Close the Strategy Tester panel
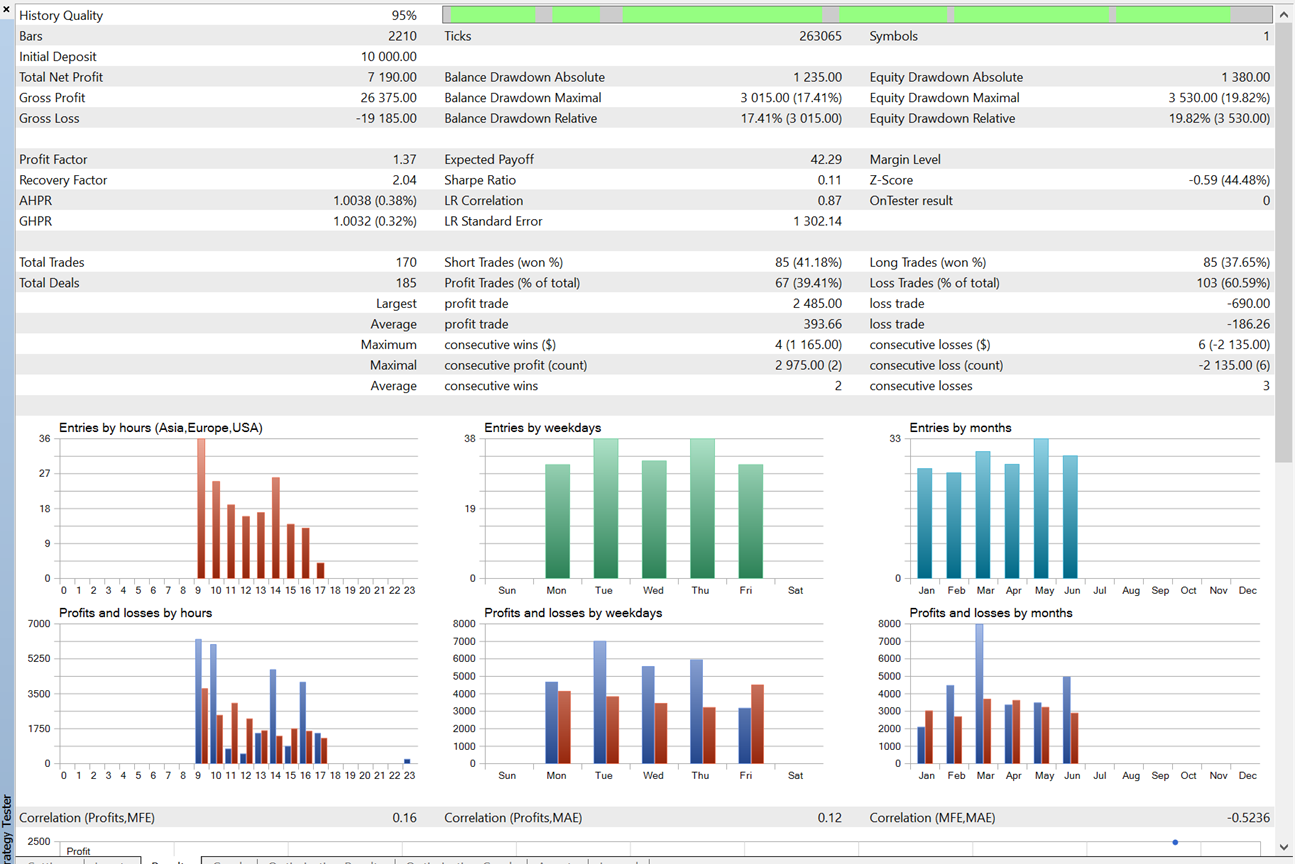The height and width of the screenshot is (864, 1295). coord(7,9)
